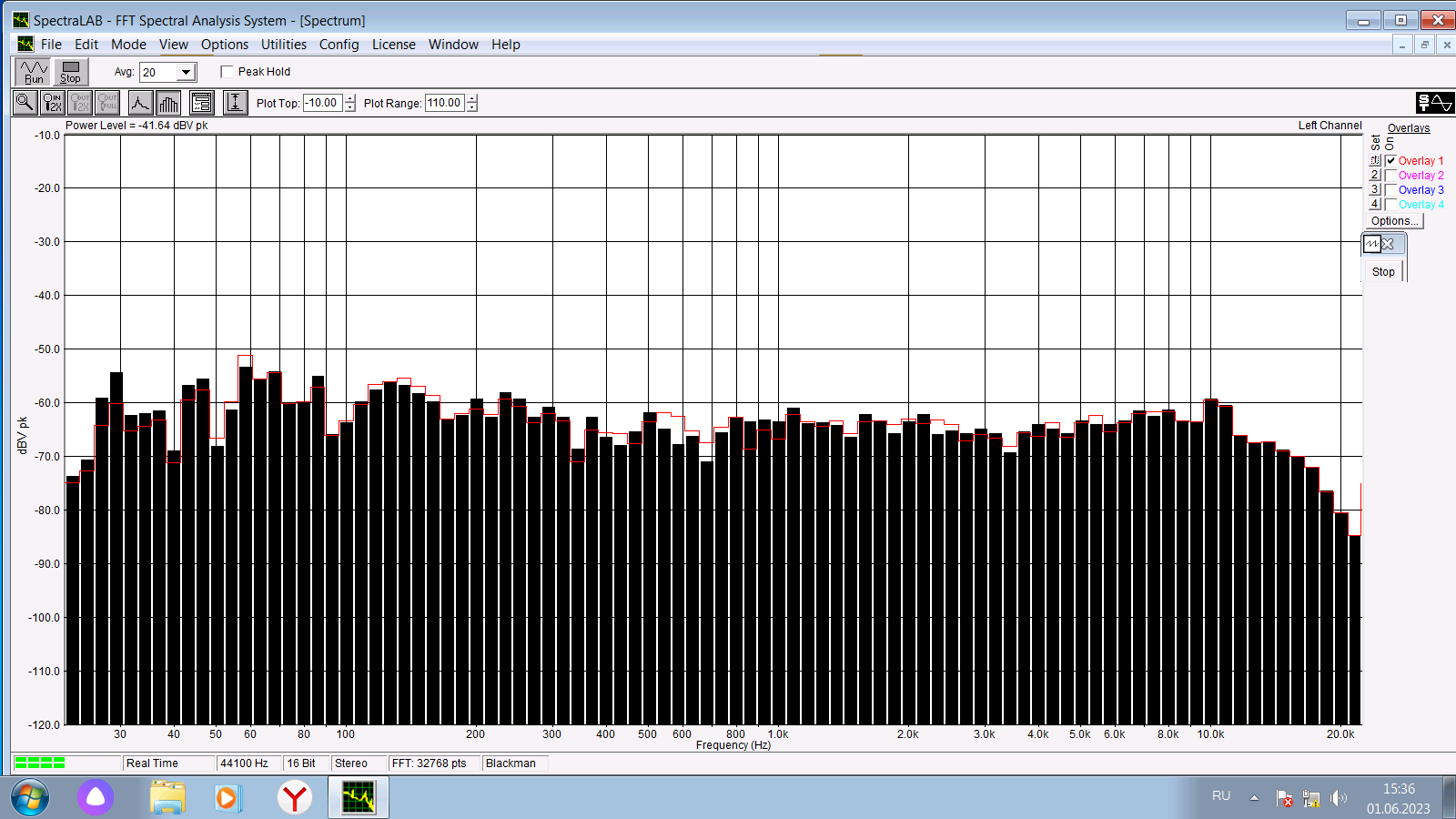Open the plot options dialog icon
The width and height of the screenshot is (1456, 819).
tap(202, 103)
